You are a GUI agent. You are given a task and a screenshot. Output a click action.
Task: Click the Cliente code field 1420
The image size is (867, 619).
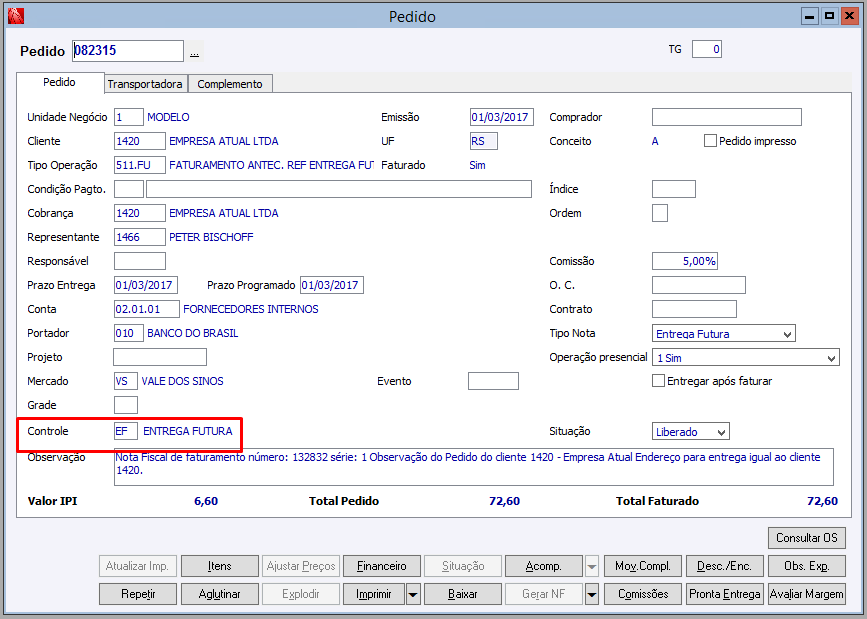(139, 141)
